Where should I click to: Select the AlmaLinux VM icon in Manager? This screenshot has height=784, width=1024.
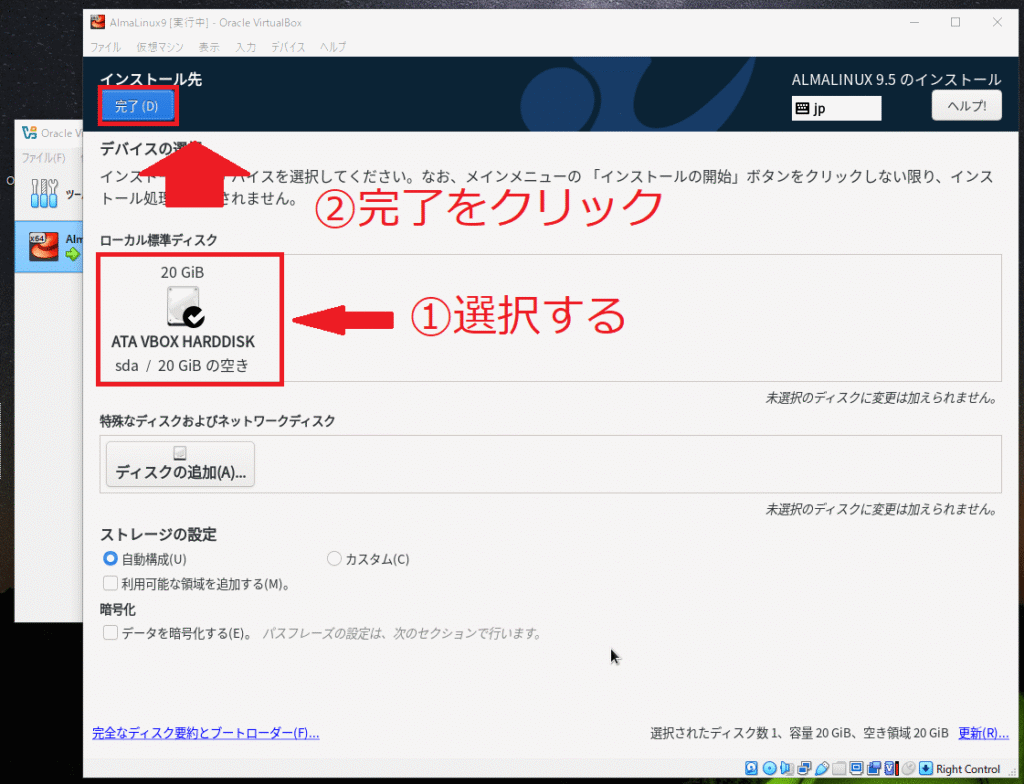[43, 246]
